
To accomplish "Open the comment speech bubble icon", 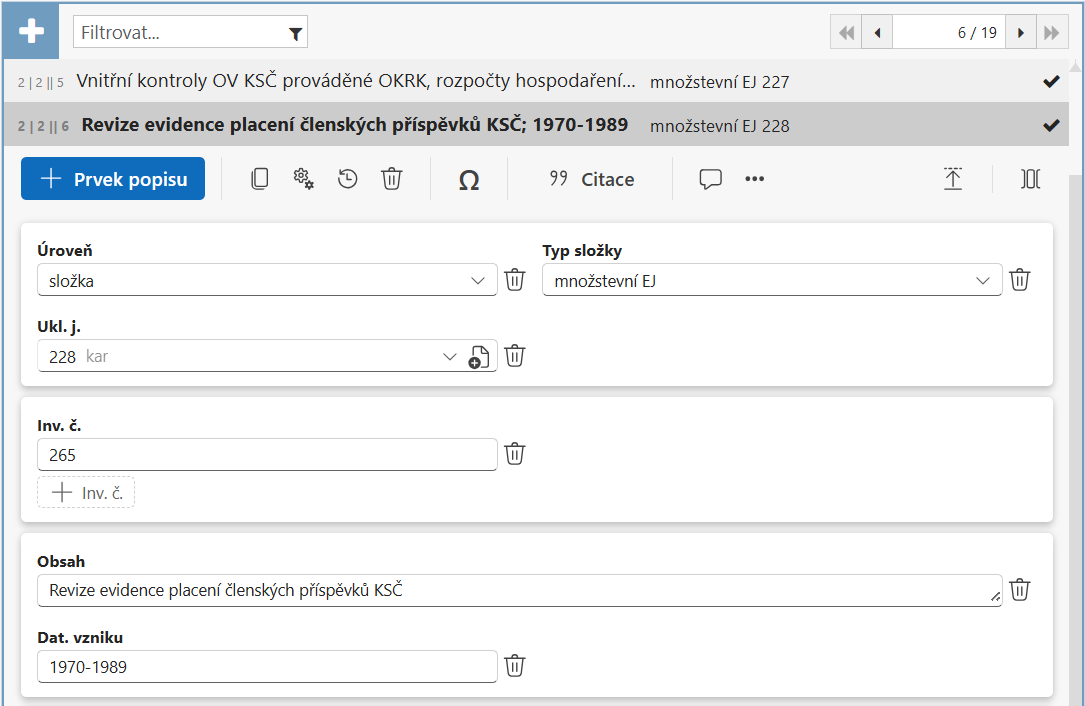I will 711,179.
